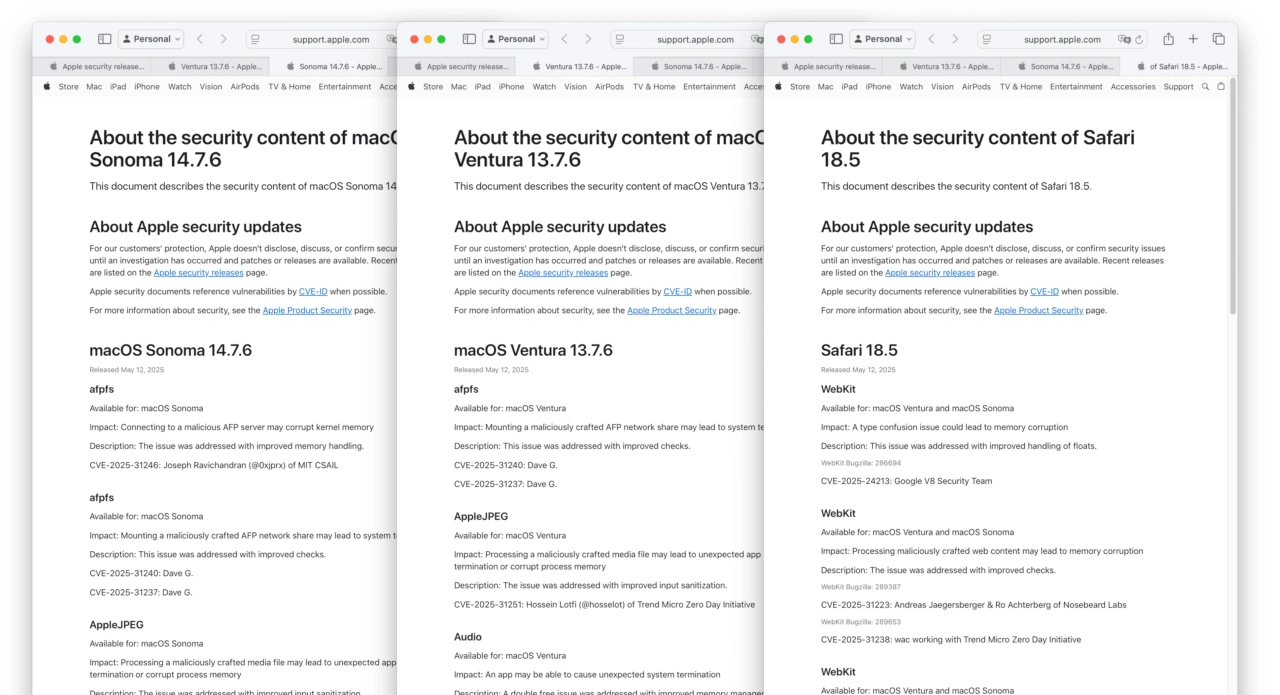Expand the Personal profile dropdown in the Ventura window
This screenshot has width=1280, height=695.
(x=516, y=39)
